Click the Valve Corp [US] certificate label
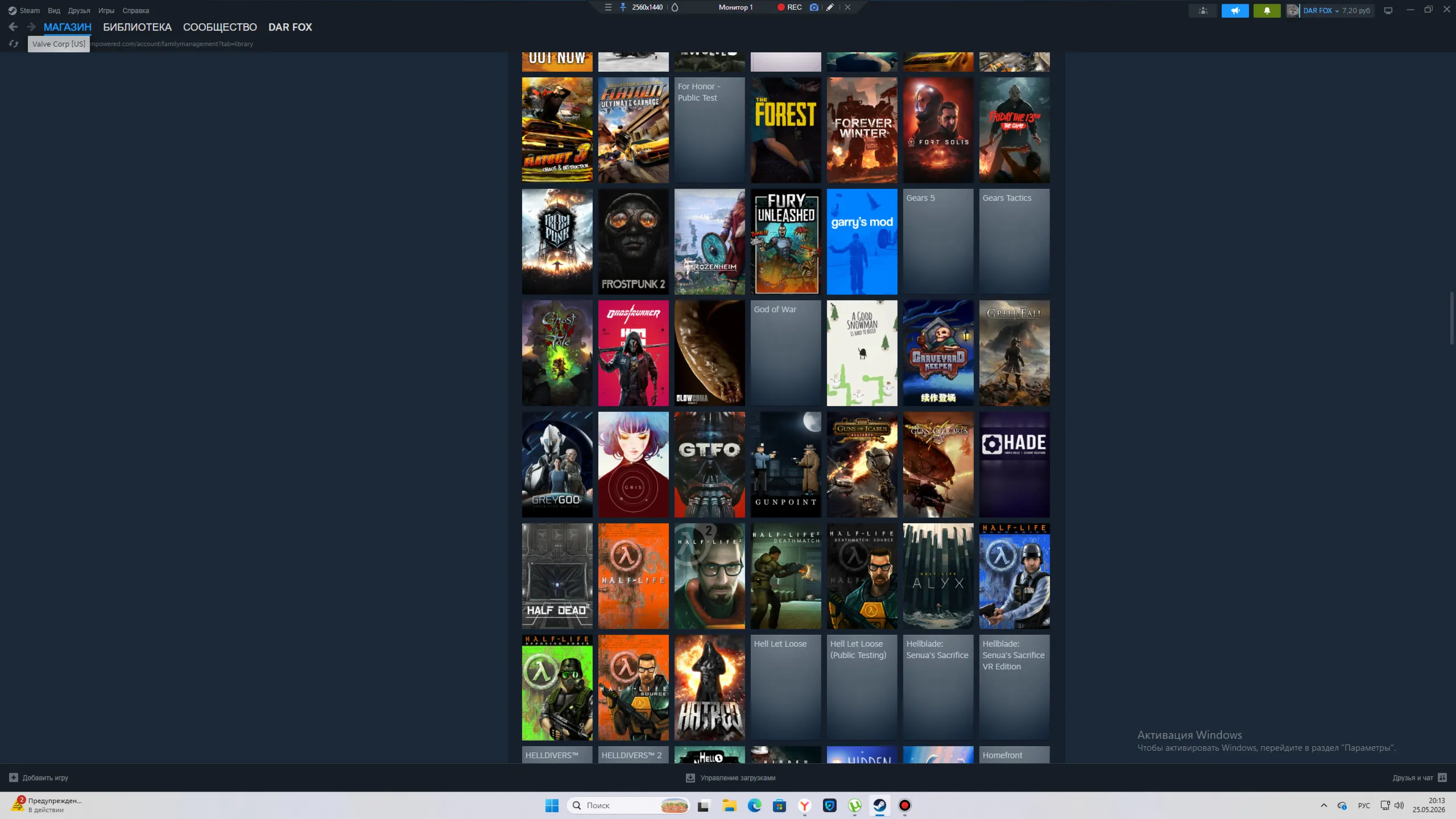Image resolution: width=1456 pixels, height=819 pixels. click(59, 44)
